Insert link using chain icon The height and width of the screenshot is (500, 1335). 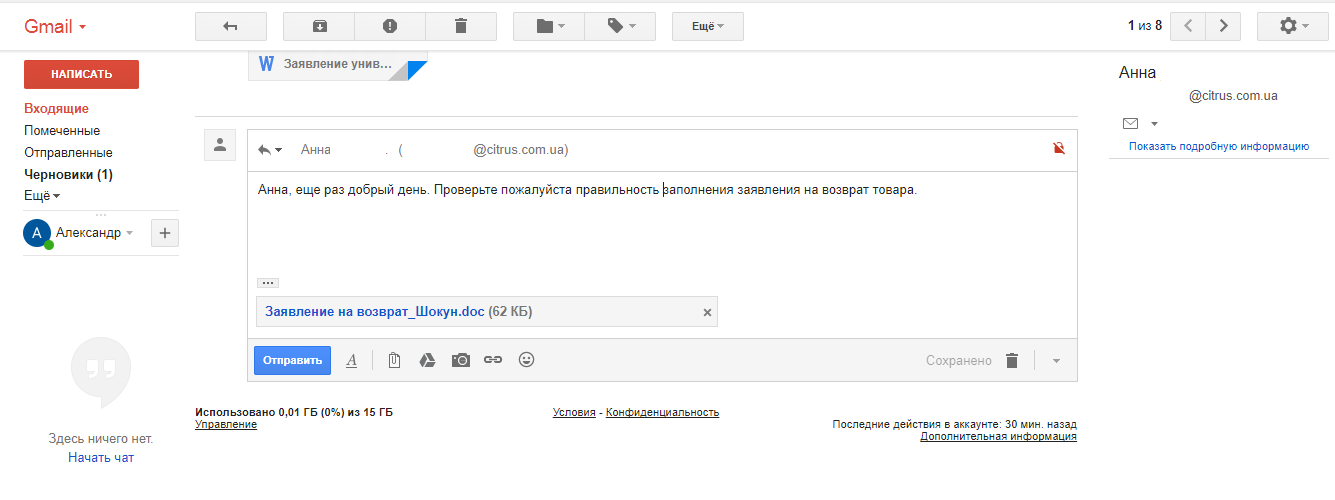click(493, 360)
